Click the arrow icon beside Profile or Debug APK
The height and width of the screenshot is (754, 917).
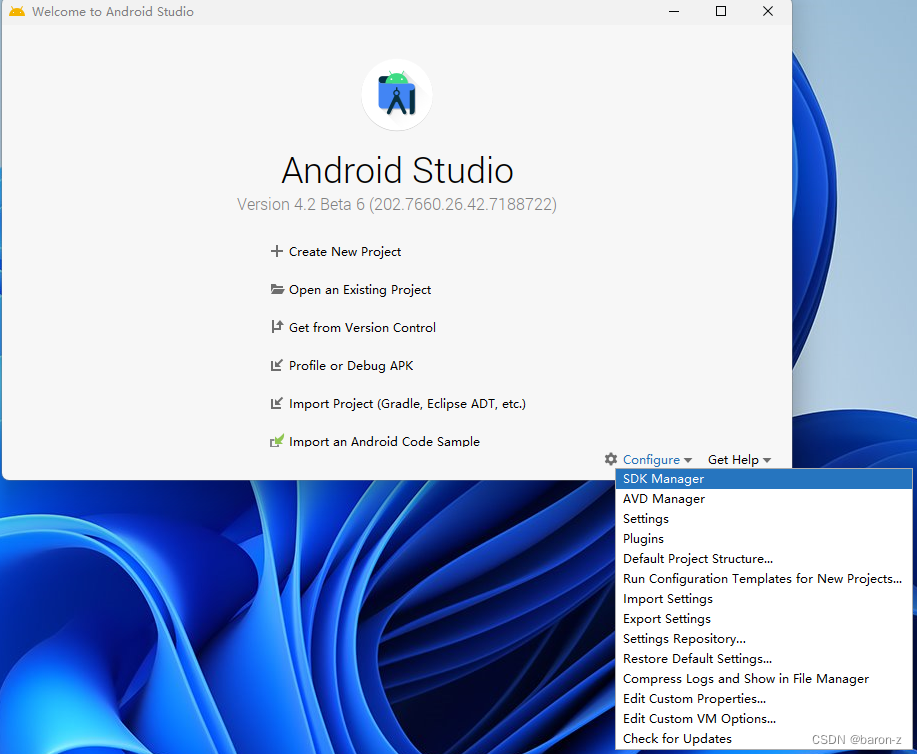277,366
